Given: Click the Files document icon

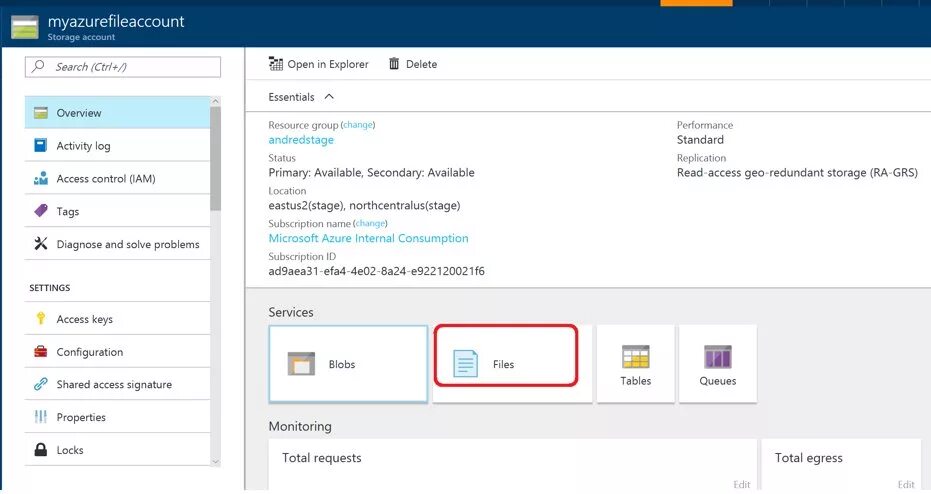Looking at the screenshot, I should click(x=465, y=363).
